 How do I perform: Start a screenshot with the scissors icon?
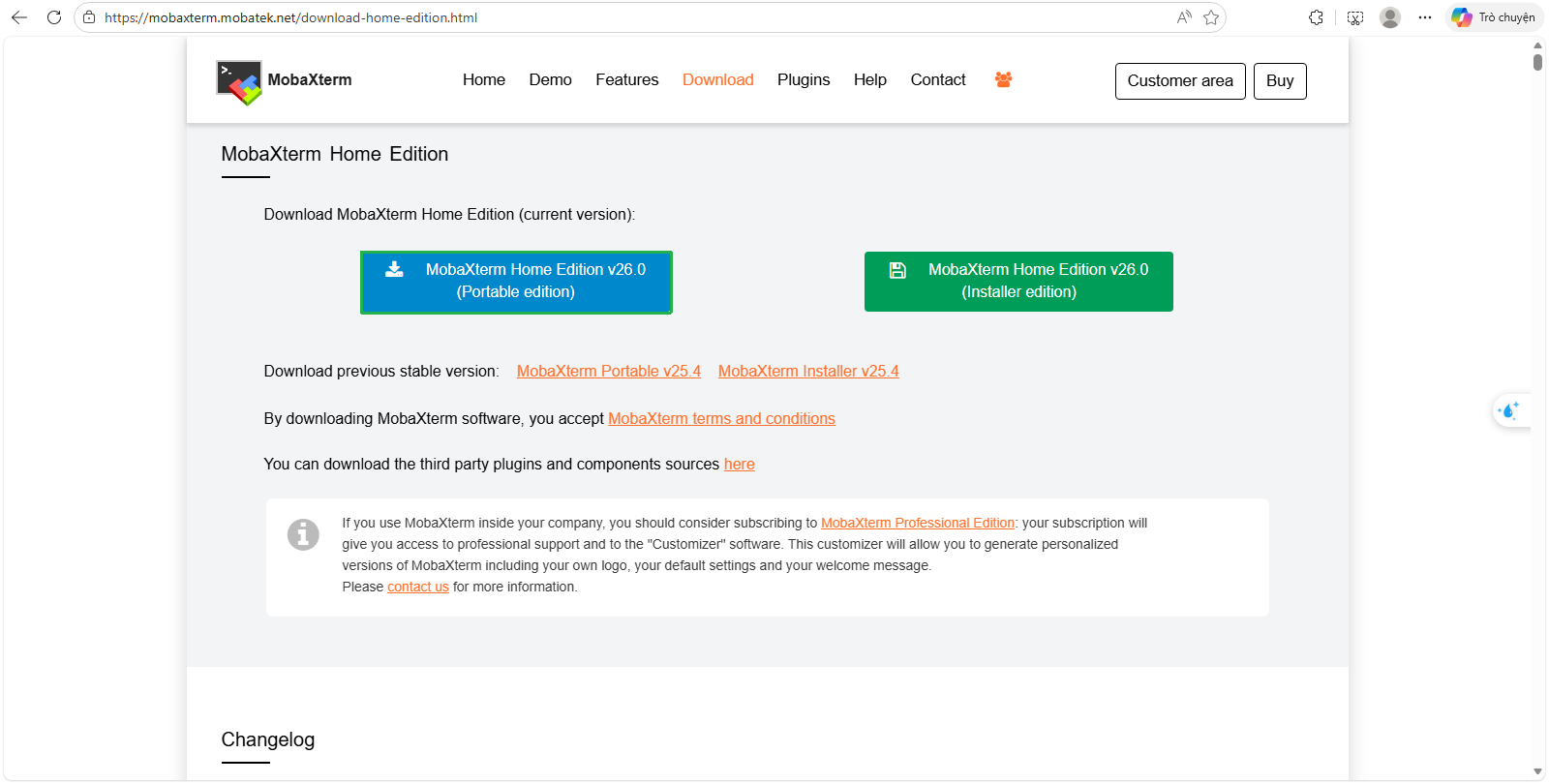(x=1355, y=17)
